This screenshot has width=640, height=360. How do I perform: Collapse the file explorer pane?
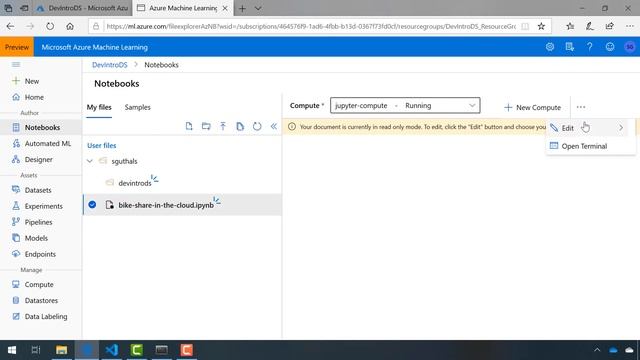coord(274,126)
